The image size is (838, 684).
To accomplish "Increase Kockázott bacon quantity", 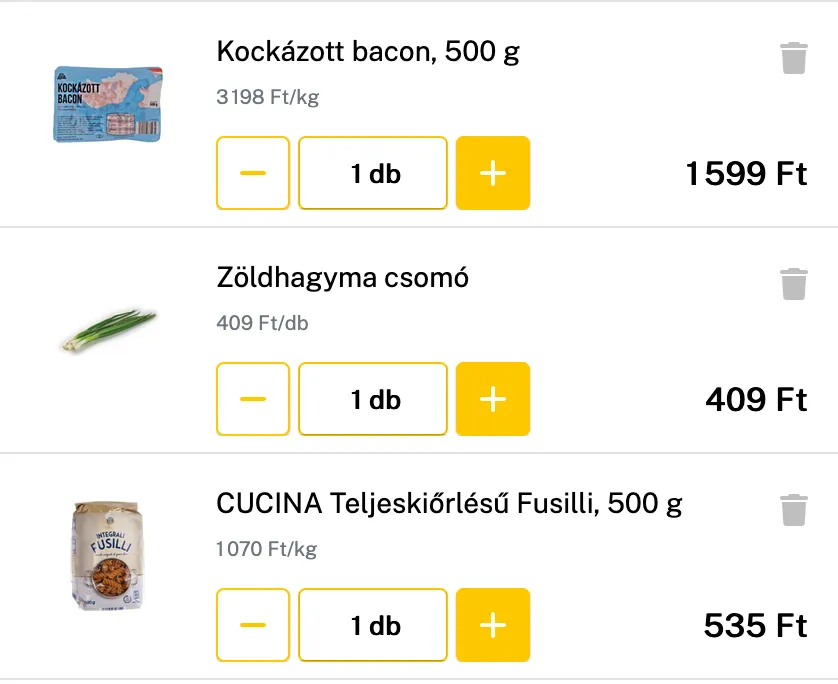I will click(493, 173).
